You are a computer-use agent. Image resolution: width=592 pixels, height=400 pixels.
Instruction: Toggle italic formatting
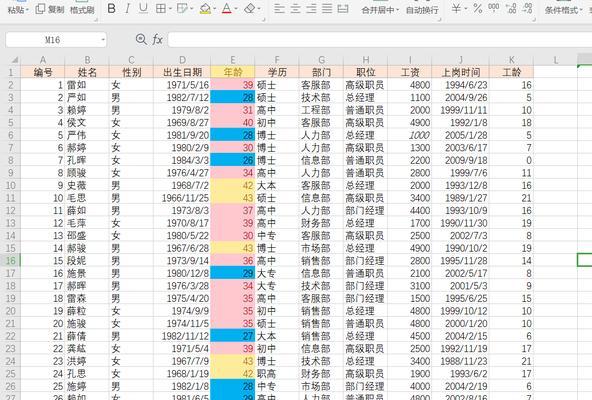(x=127, y=8)
